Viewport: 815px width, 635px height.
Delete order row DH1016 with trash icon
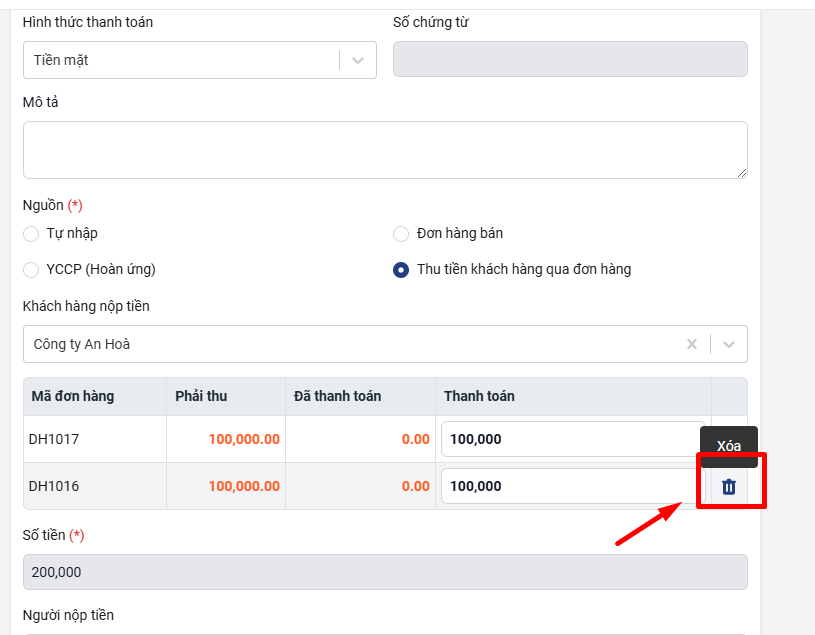point(729,486)
